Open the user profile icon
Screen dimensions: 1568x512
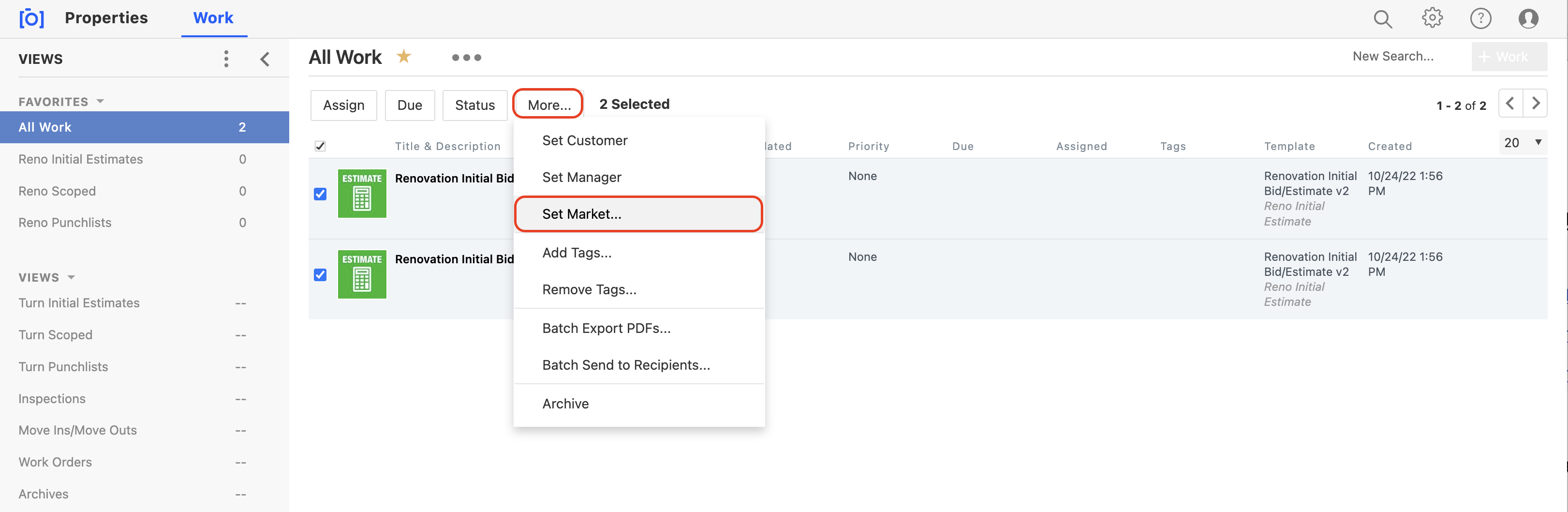click(x=1528, y=18)
